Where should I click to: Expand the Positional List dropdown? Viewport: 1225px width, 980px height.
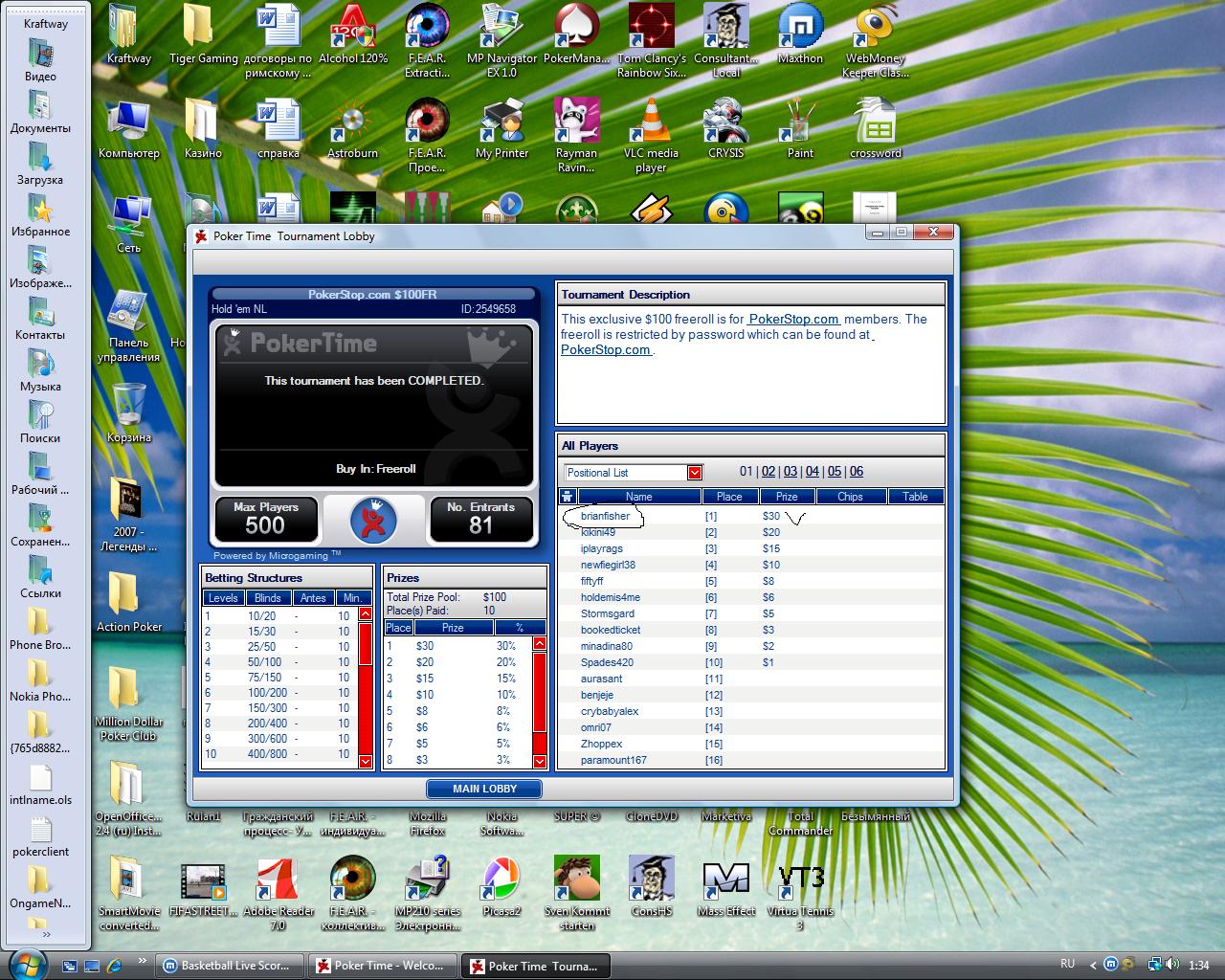click(x=695, y=473)
